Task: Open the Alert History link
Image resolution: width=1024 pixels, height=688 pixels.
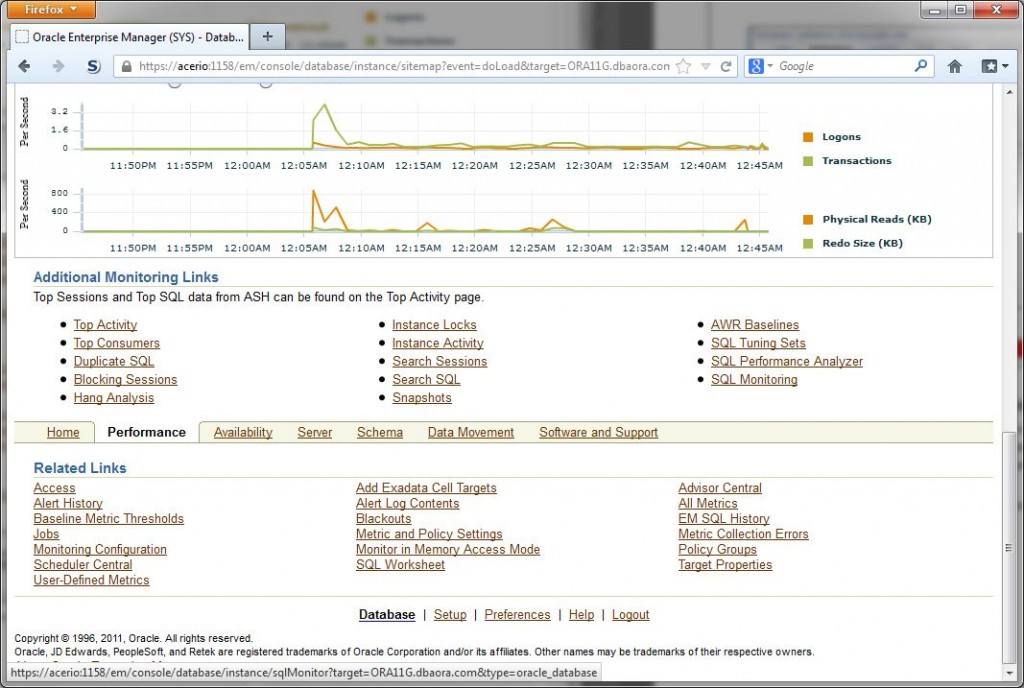Action: coord(68,503)
